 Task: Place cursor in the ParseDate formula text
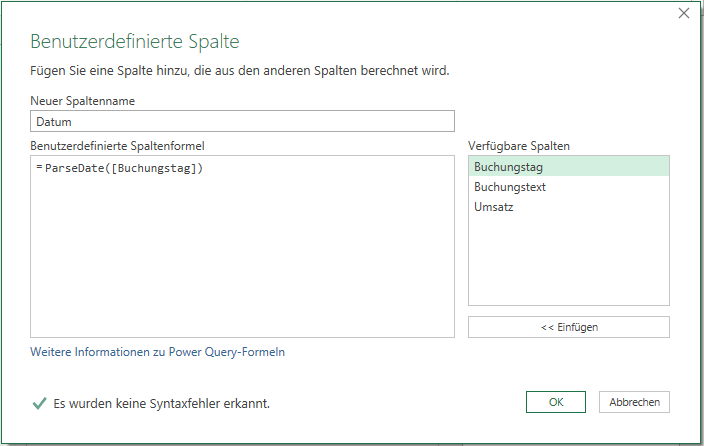124,168
